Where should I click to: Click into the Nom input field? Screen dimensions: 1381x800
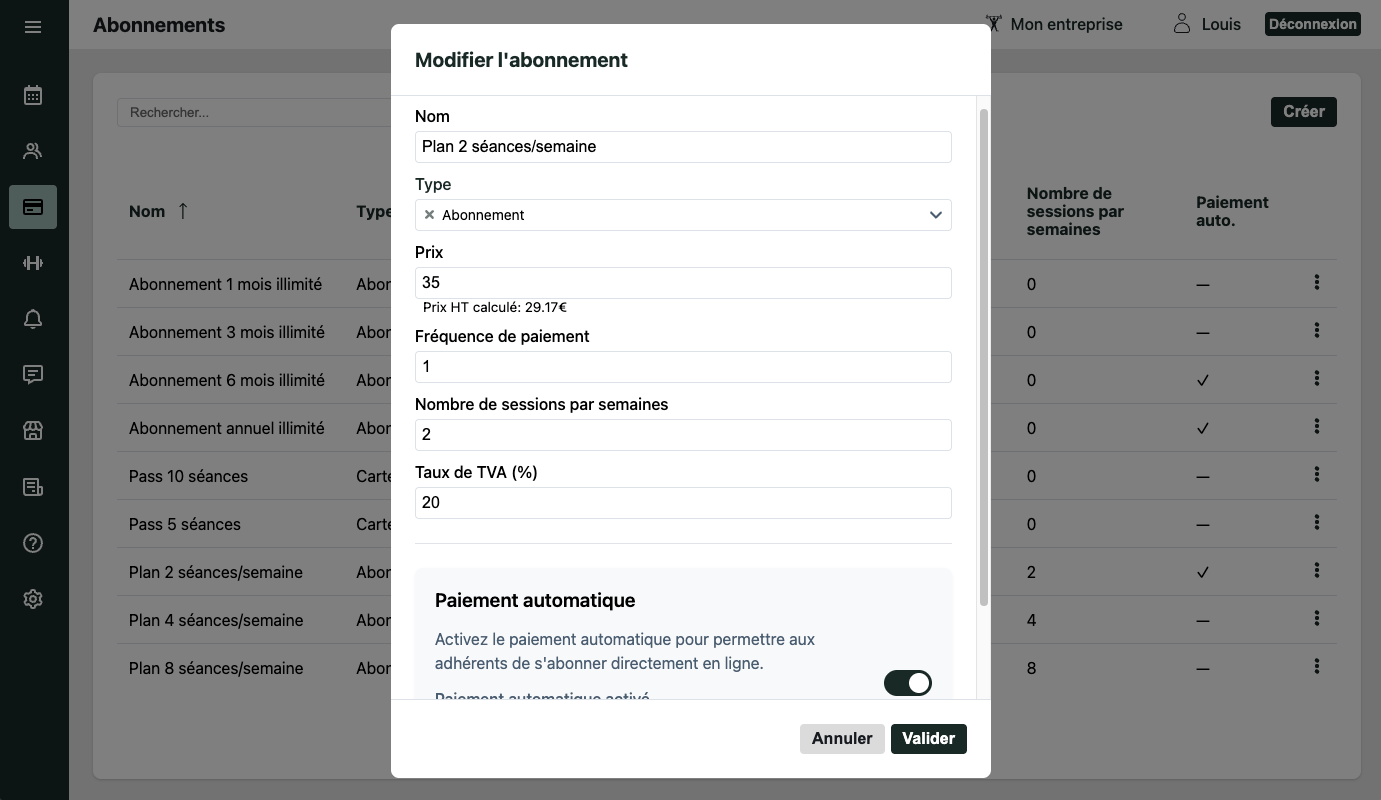[x=683, y=147]
